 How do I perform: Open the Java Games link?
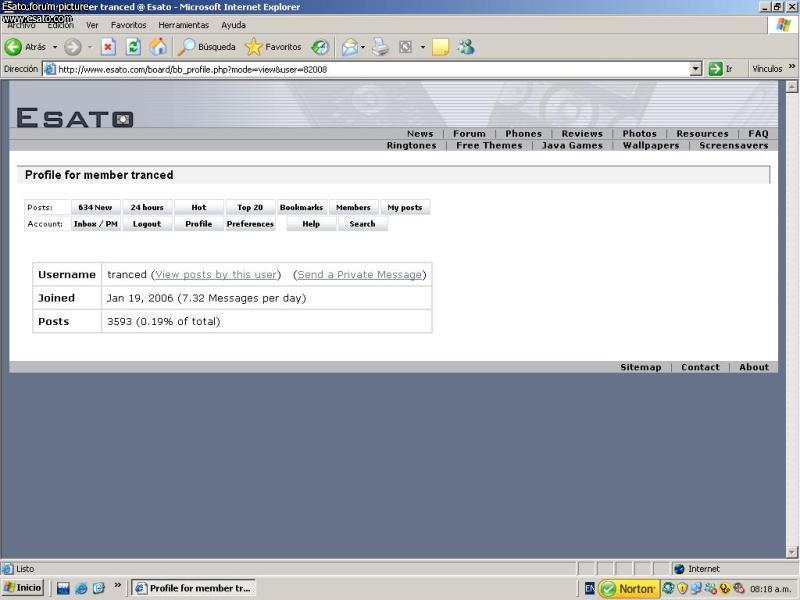click(572, 145)
